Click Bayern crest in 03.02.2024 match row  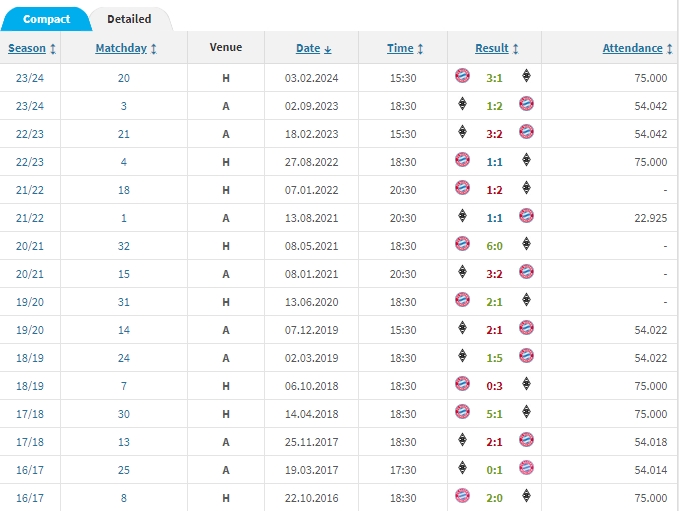click(x=463, y=76)
